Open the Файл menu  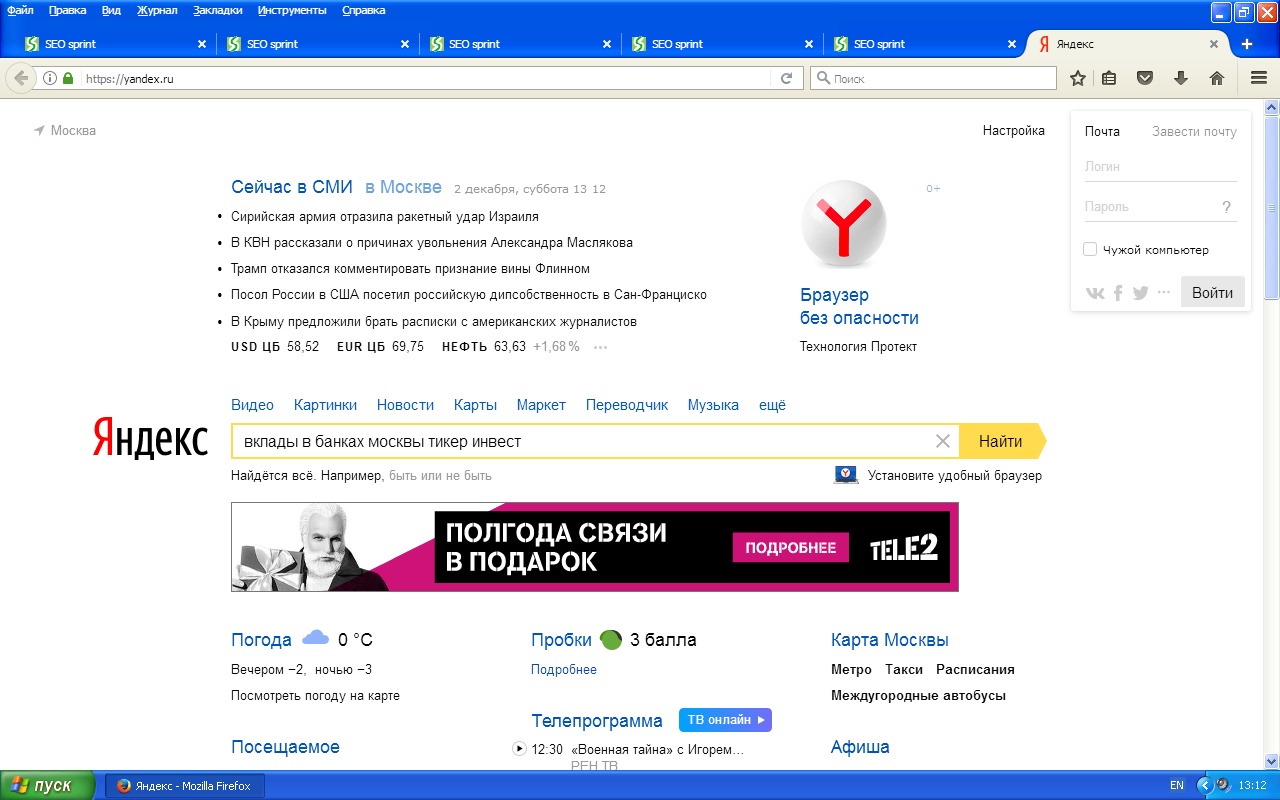click(x=20, y=10)
